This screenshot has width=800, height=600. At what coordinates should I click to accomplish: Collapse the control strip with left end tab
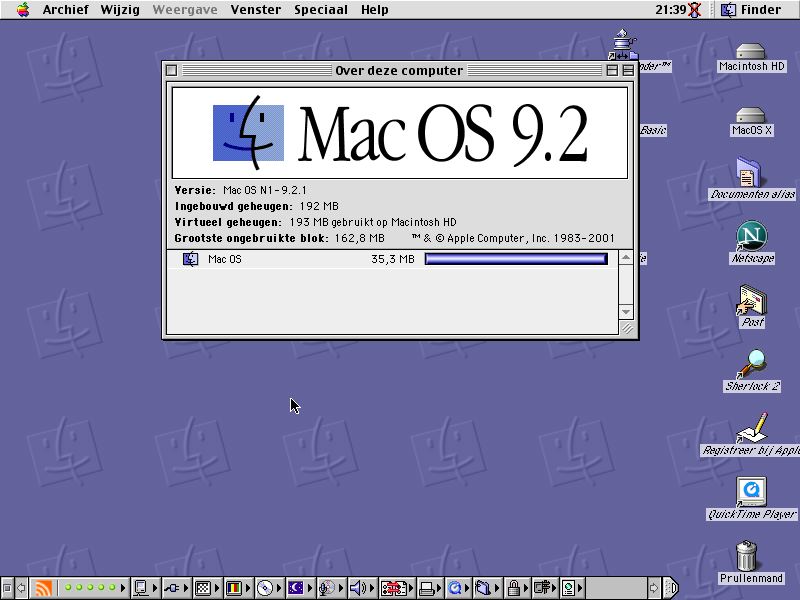(6, 588)
